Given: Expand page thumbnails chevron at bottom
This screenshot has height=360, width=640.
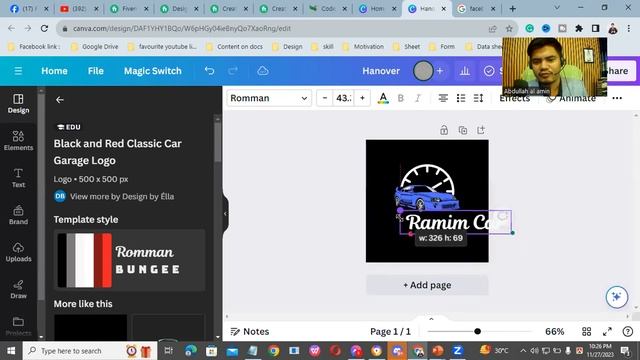Looking at the screenshot, I should pyautogui.click(x=431, y=319).
